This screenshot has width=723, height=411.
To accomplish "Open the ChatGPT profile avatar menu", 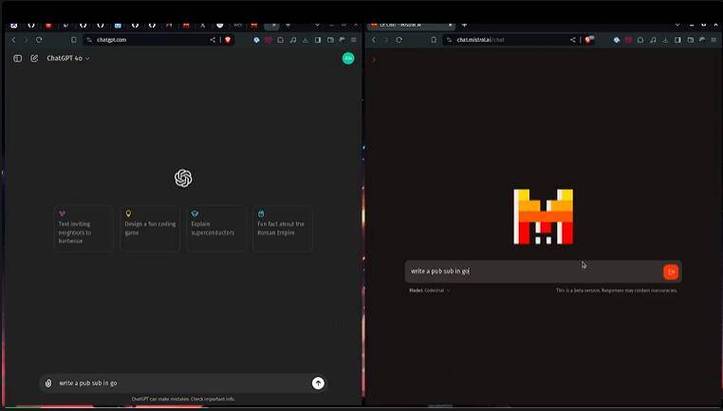I will pos(348,58).
